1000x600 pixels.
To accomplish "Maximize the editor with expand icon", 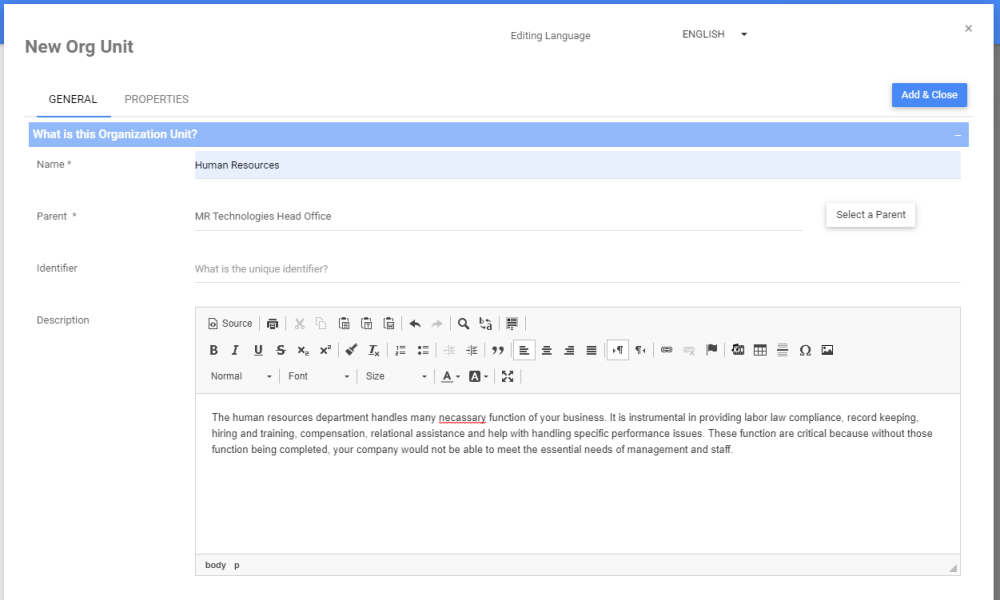I will (x=508, y=376).
